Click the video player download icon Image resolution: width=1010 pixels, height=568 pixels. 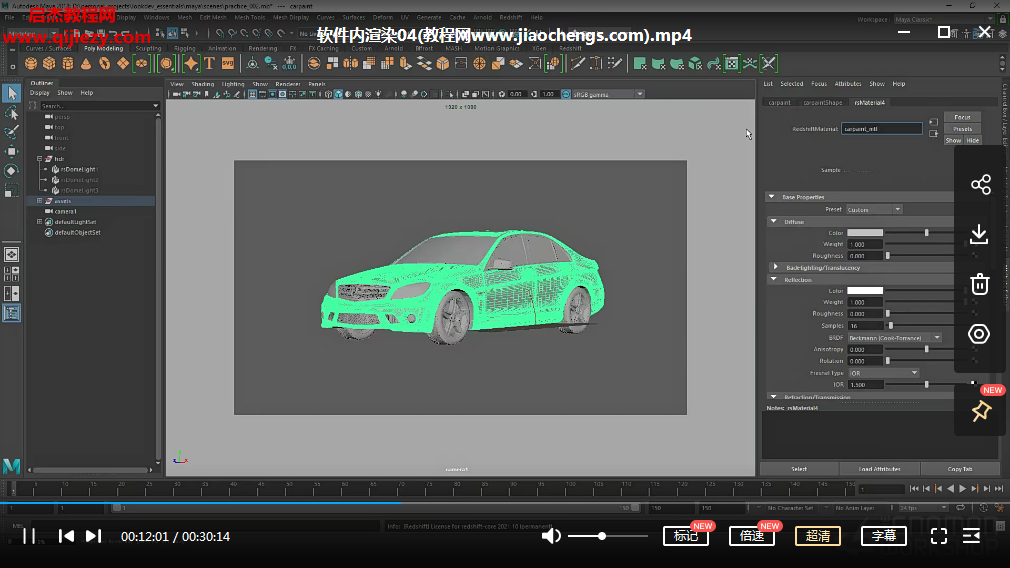tap(979, 234)
